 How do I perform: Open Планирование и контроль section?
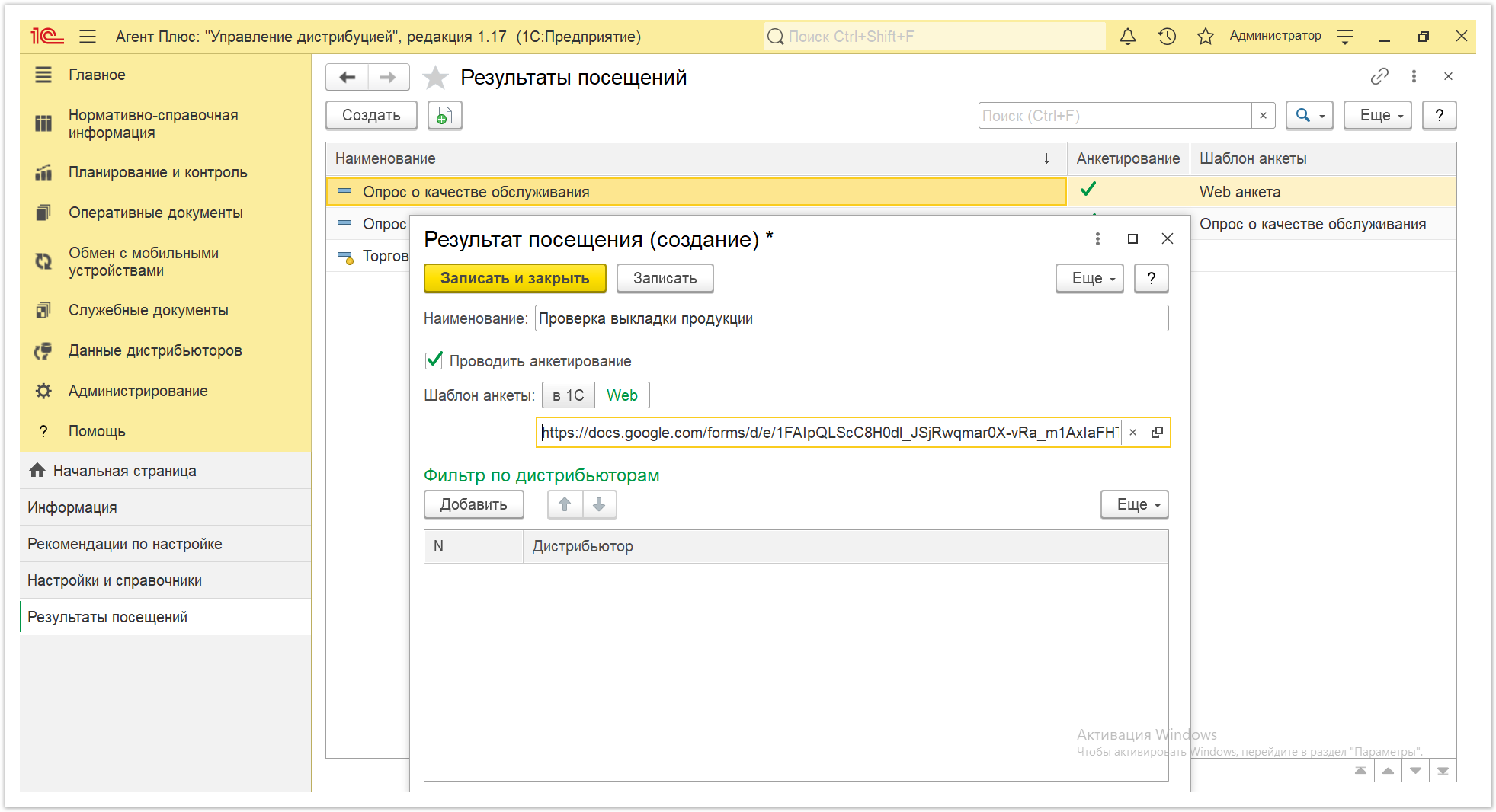point(158,172)
